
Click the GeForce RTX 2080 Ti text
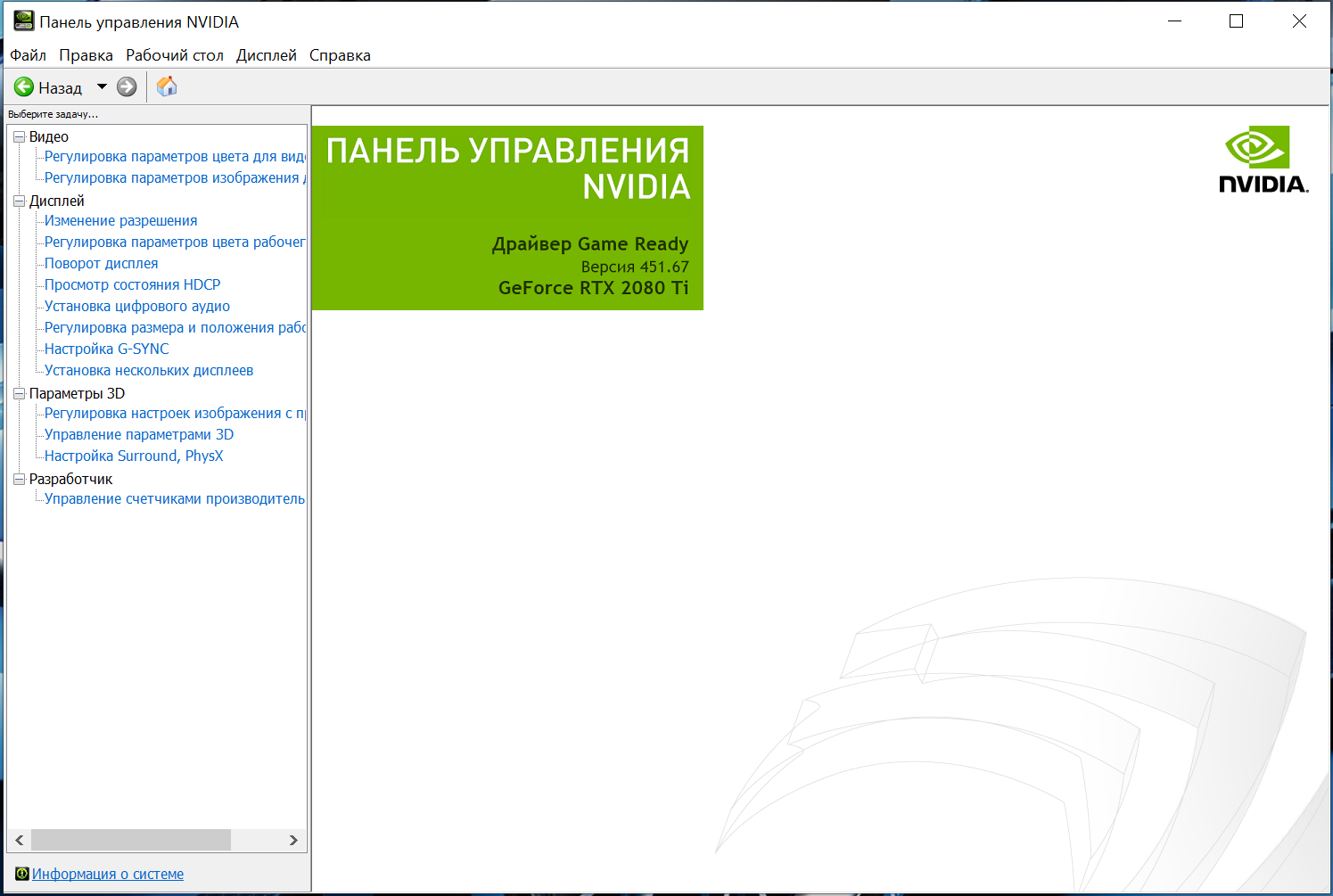[593, 288]
